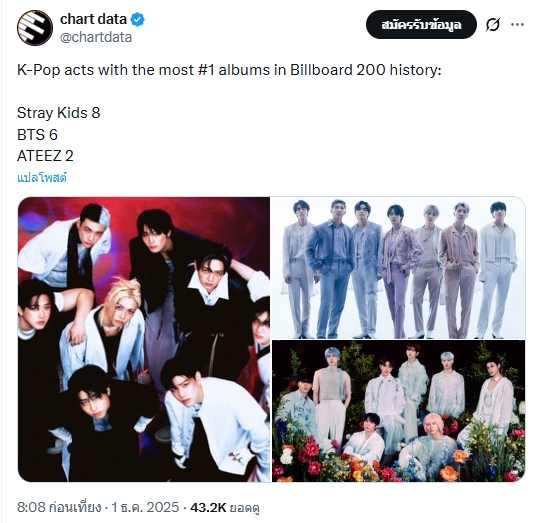Open the @chartdata handle link
The height and width of the screenshot is (523, 539).
pos(96,37)
